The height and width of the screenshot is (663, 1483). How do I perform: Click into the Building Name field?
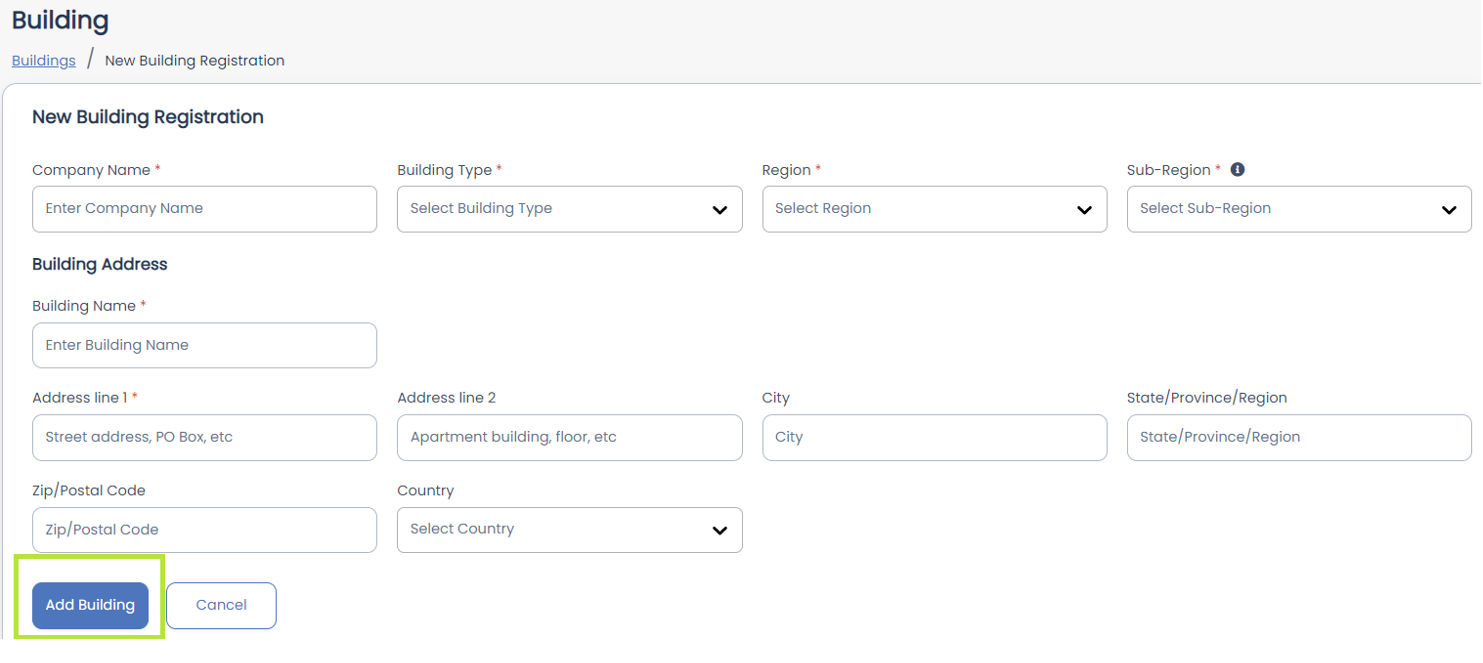(204, 345)
